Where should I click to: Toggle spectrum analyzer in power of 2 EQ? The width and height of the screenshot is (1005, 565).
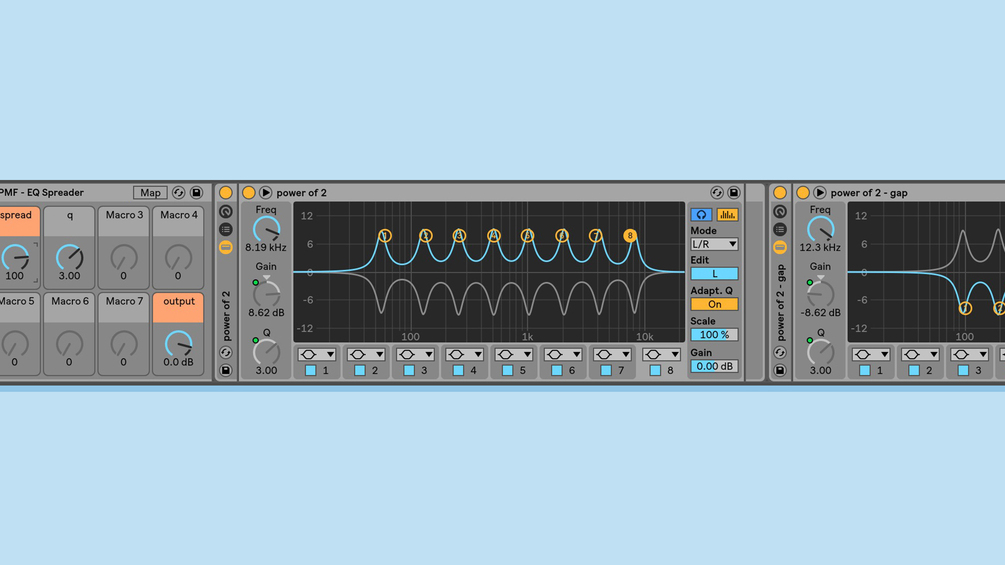(x=727, y=215)
